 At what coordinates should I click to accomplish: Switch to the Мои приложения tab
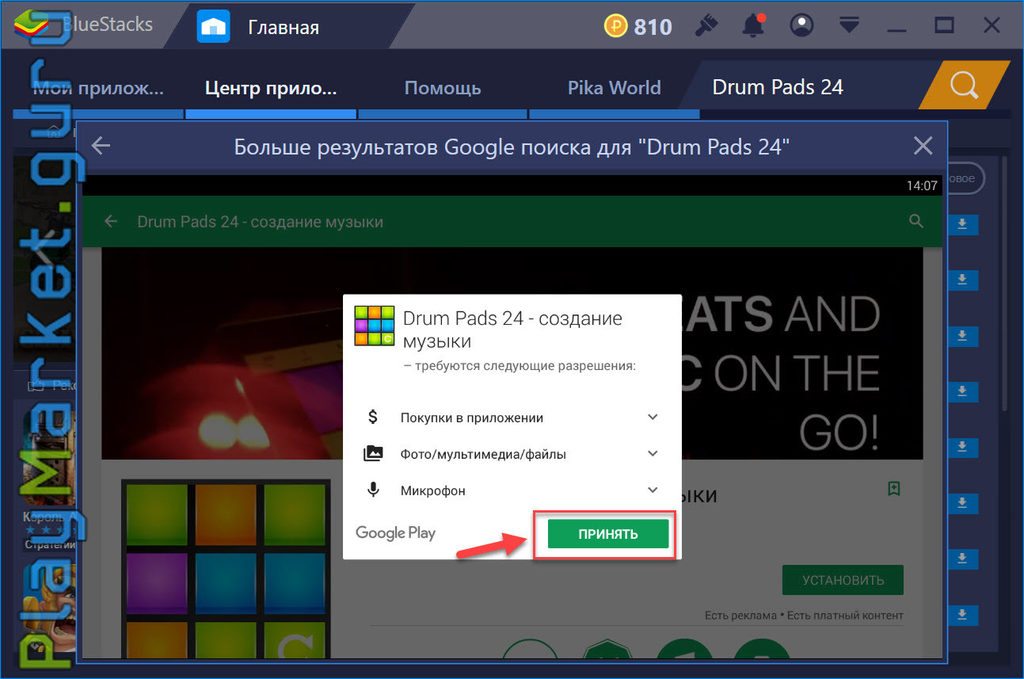[98, 87]
